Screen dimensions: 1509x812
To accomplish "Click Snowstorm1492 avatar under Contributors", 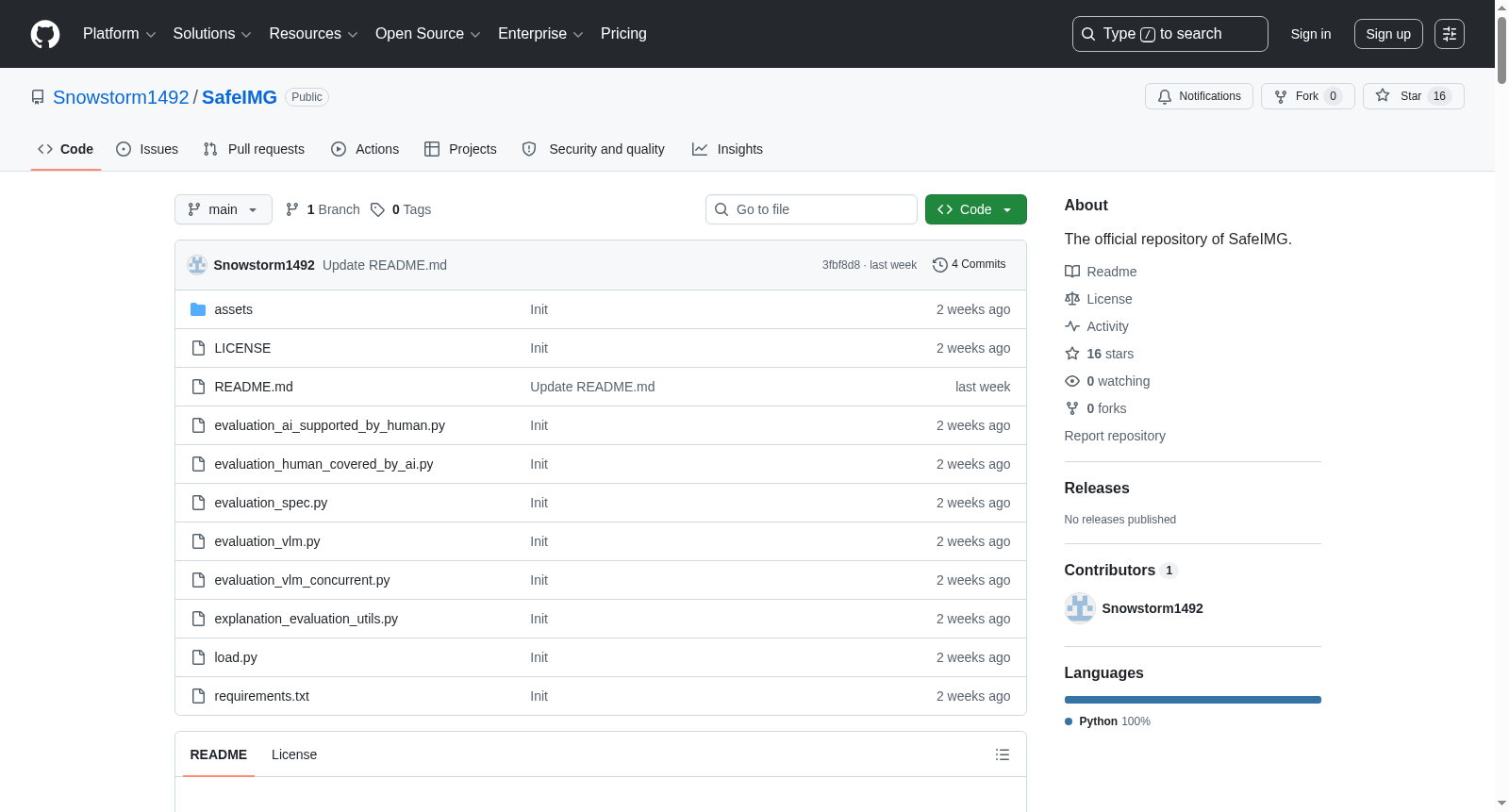I will 1080,608.
